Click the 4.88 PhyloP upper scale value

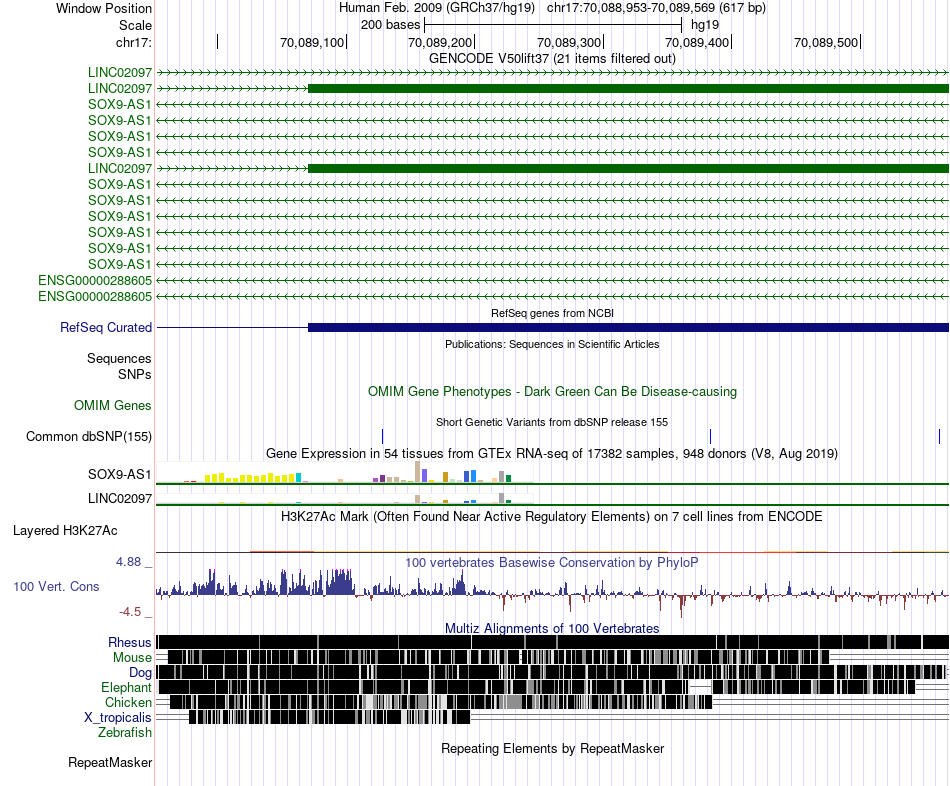pyautogui.click(x=128, y=562)
